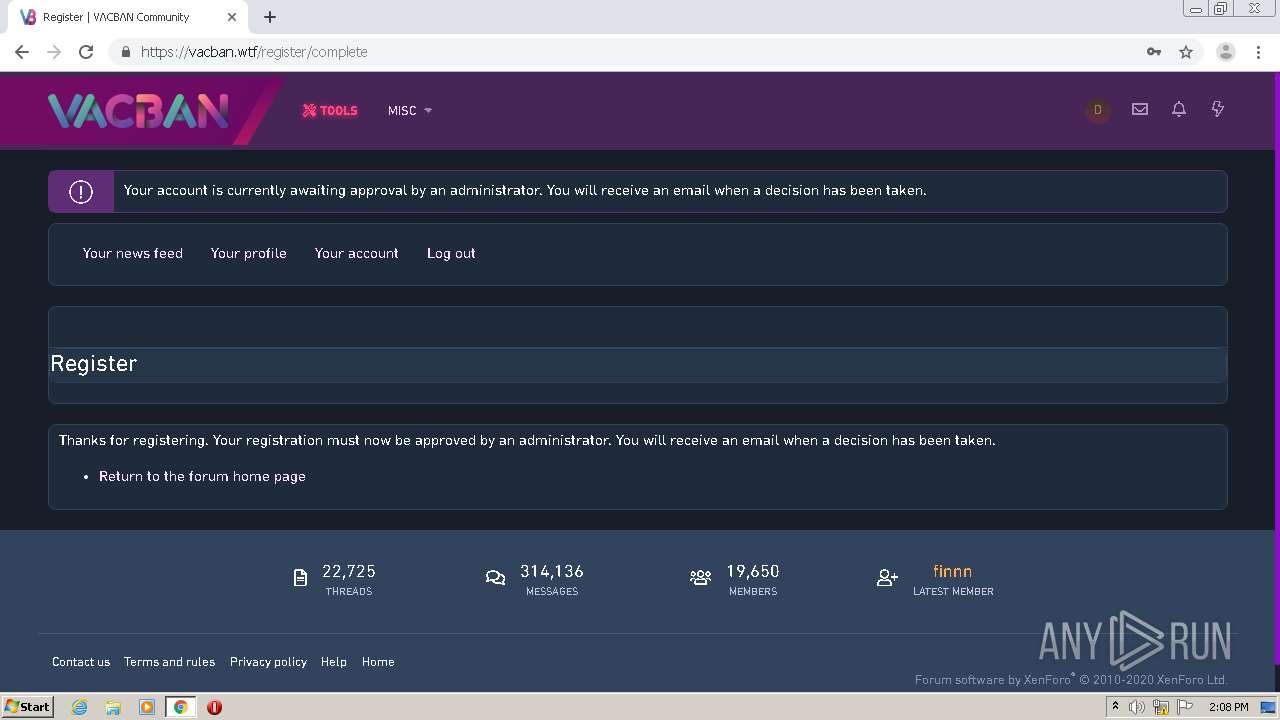Open the alerts bell icon
The image size is (1280, 720).
[1179, 109]
